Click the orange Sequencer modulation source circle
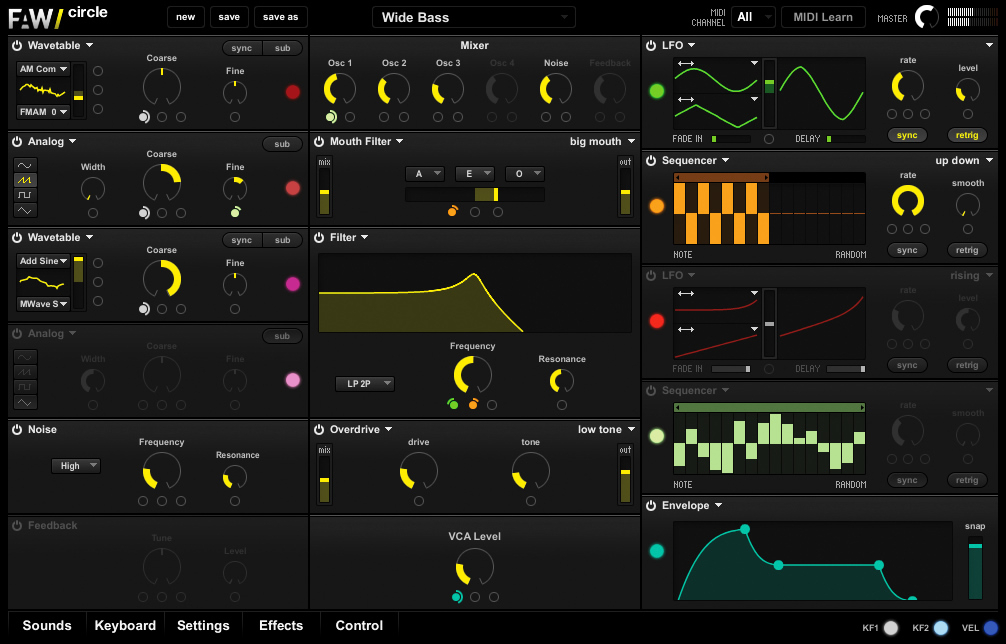Image resolution: width=1006 pixels, height=644 pixels. [657, 206]
